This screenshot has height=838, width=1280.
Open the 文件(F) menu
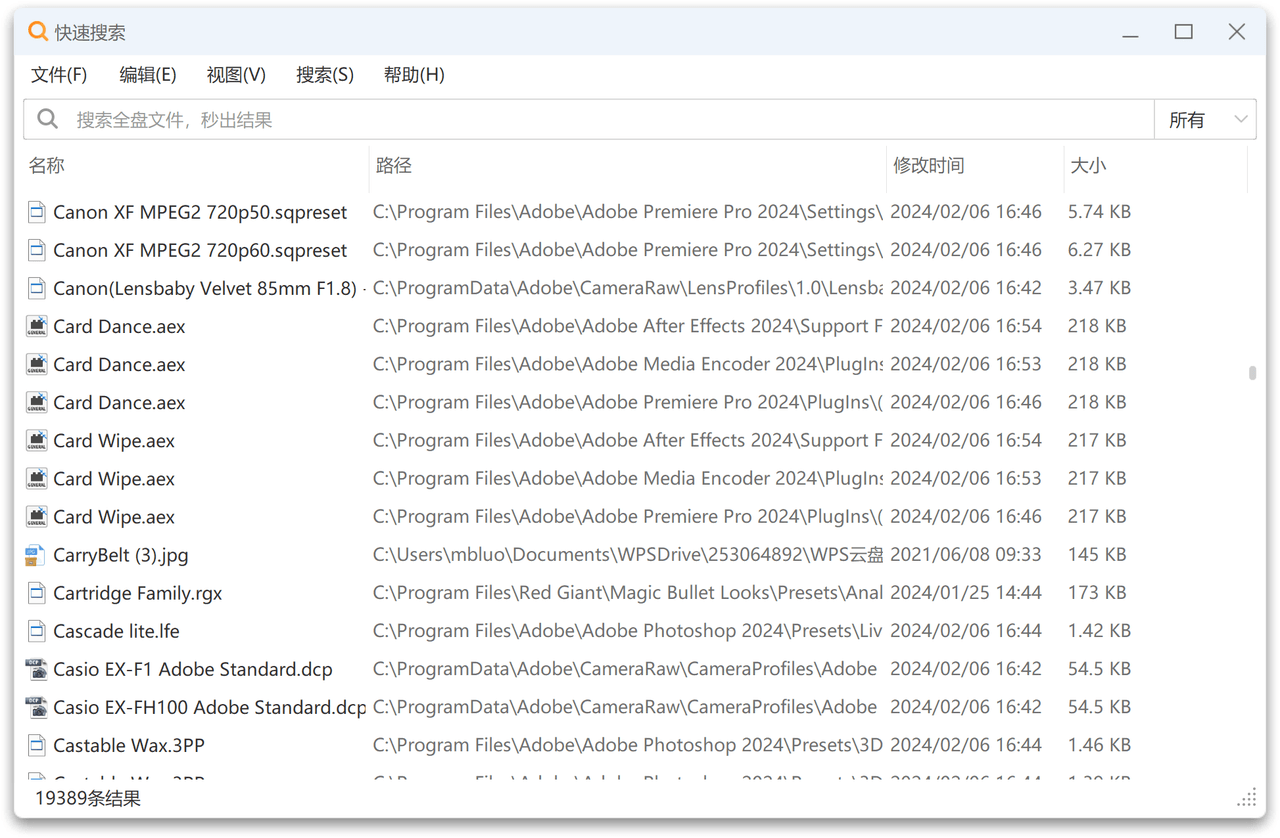(59, 75)
